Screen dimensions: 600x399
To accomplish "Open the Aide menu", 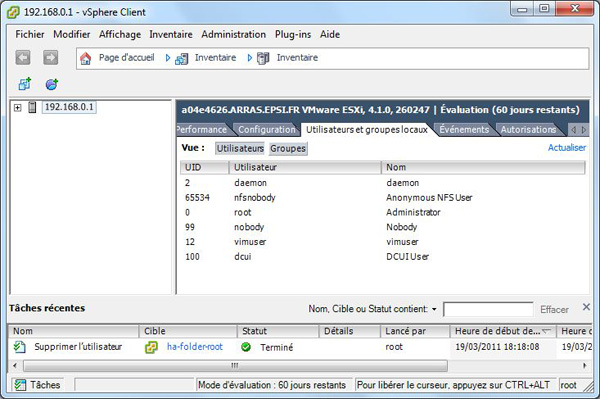I will [x=330, y=34].
